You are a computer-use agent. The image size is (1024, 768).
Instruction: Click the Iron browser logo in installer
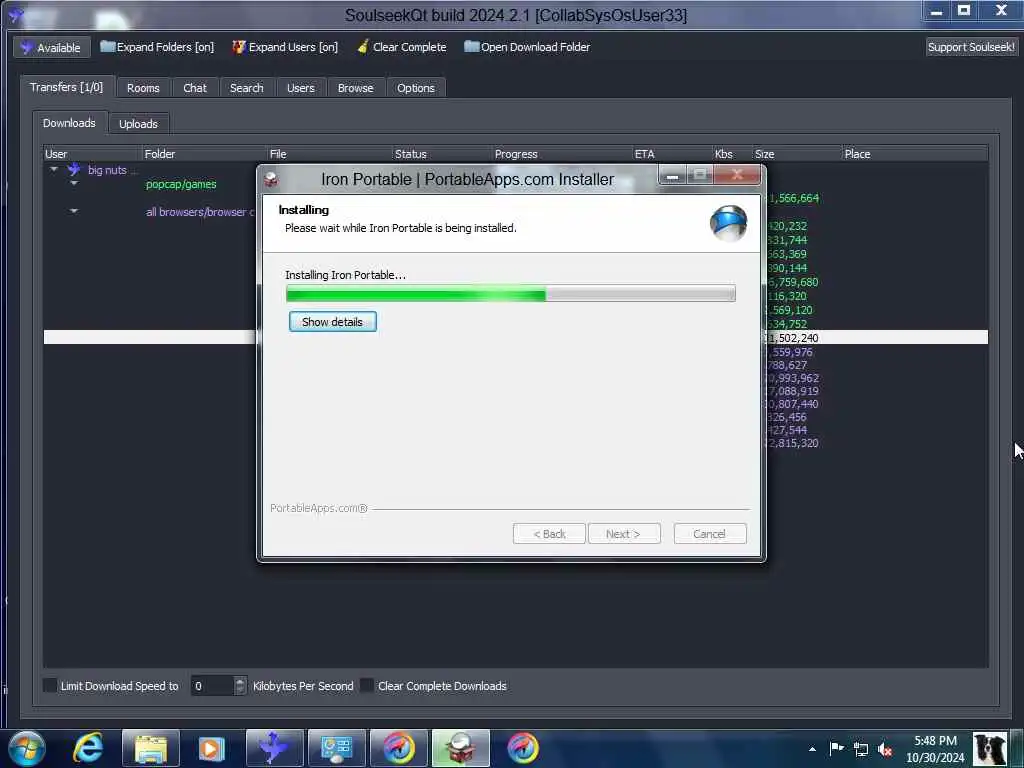coord(728,223)
